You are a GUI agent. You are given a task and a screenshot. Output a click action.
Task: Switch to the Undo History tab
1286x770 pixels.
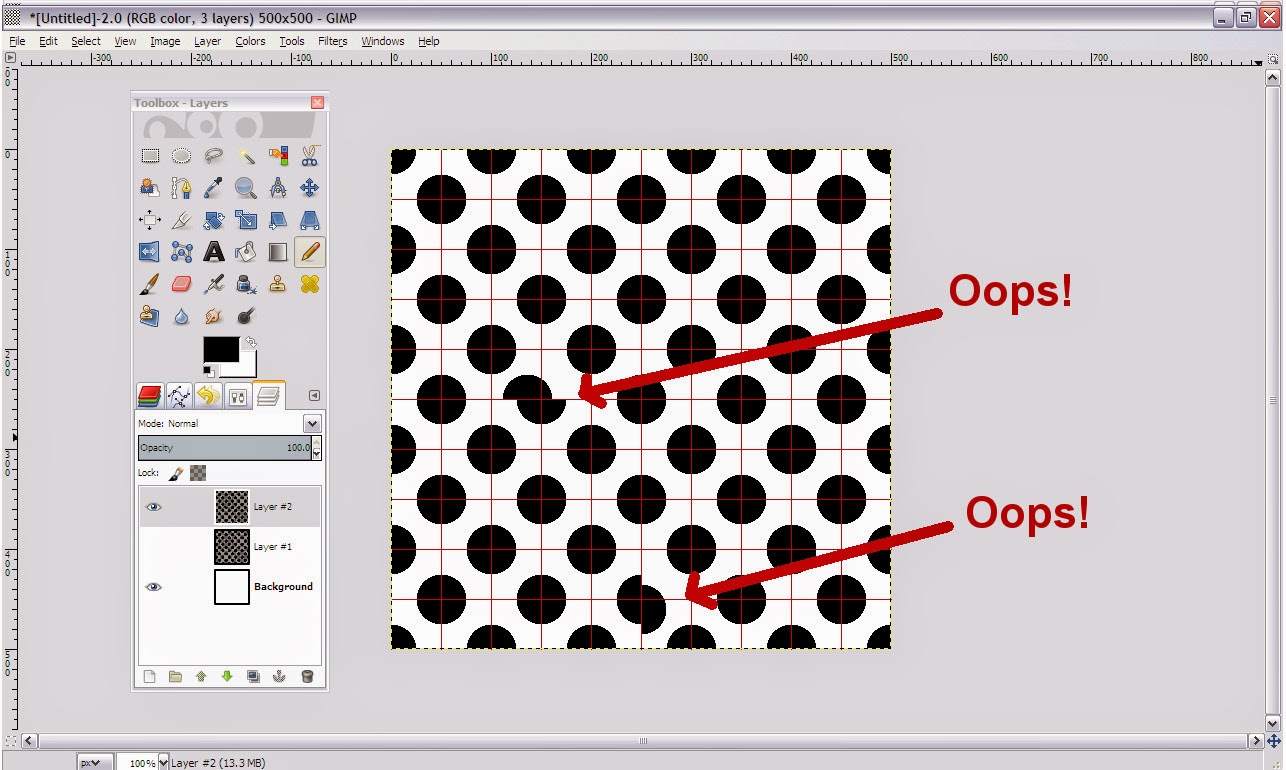(208, 396)
